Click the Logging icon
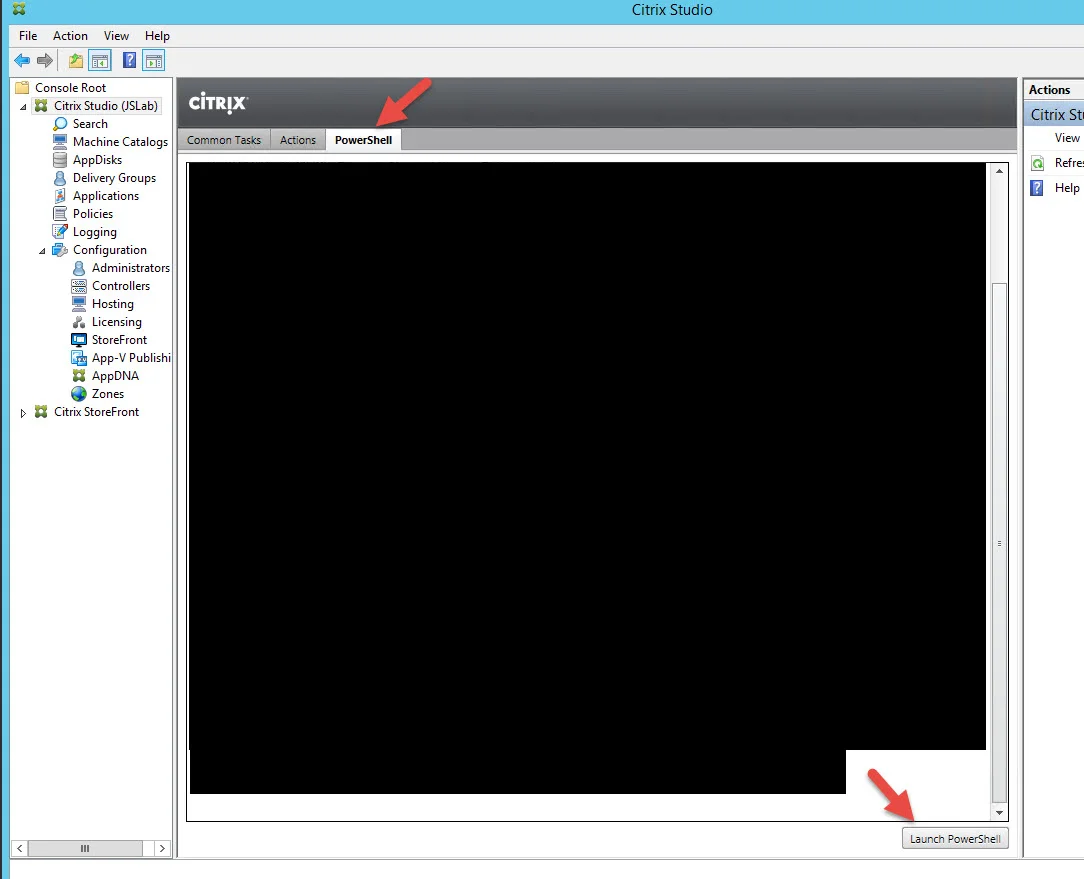The image size is (1084, 879). pos(60,232)
